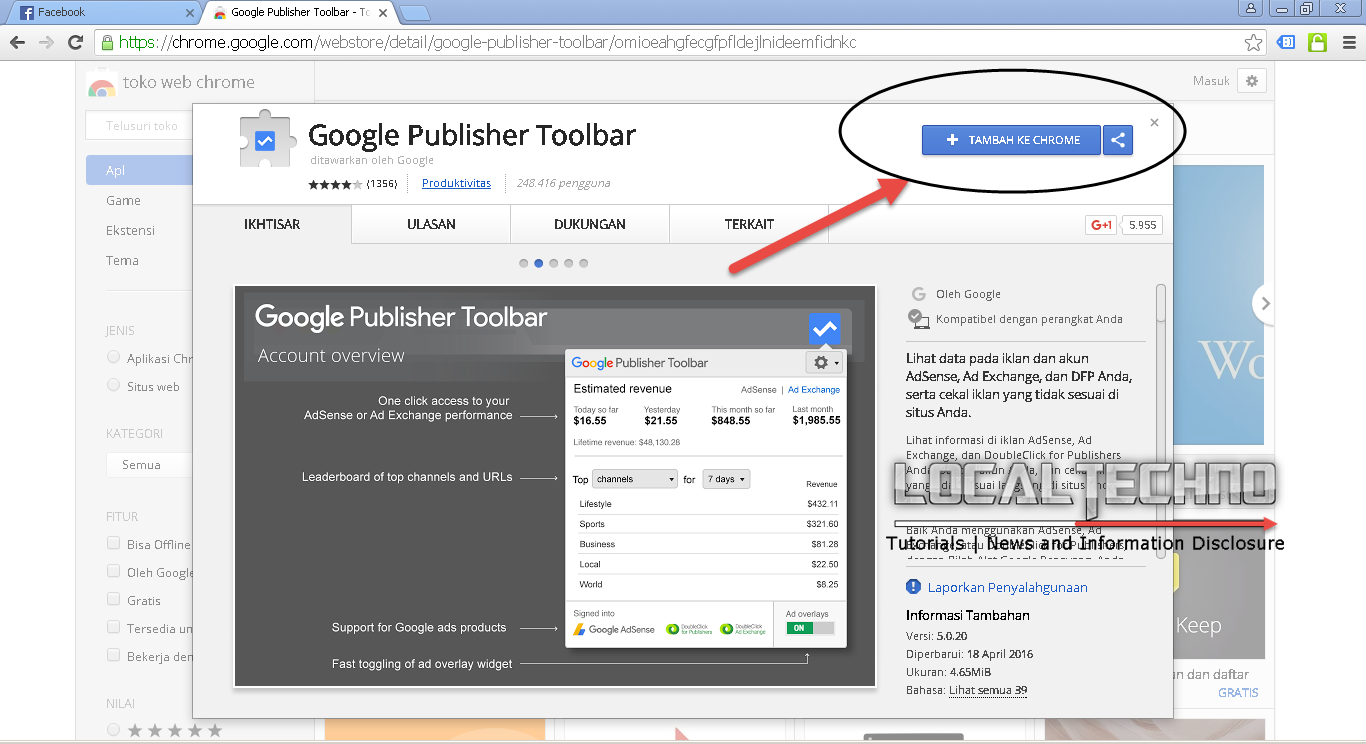
Task: Click the browser address bar URL
Action: (x=487, y=43)
